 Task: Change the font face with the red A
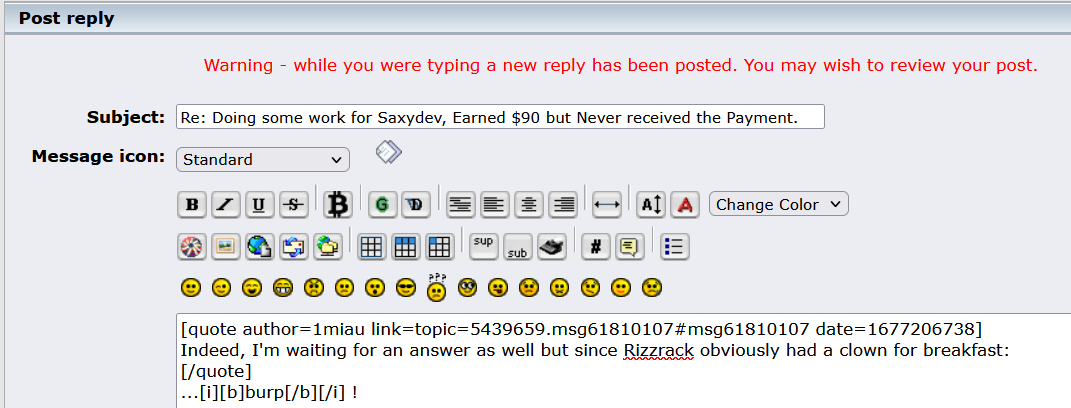[685, 205]
